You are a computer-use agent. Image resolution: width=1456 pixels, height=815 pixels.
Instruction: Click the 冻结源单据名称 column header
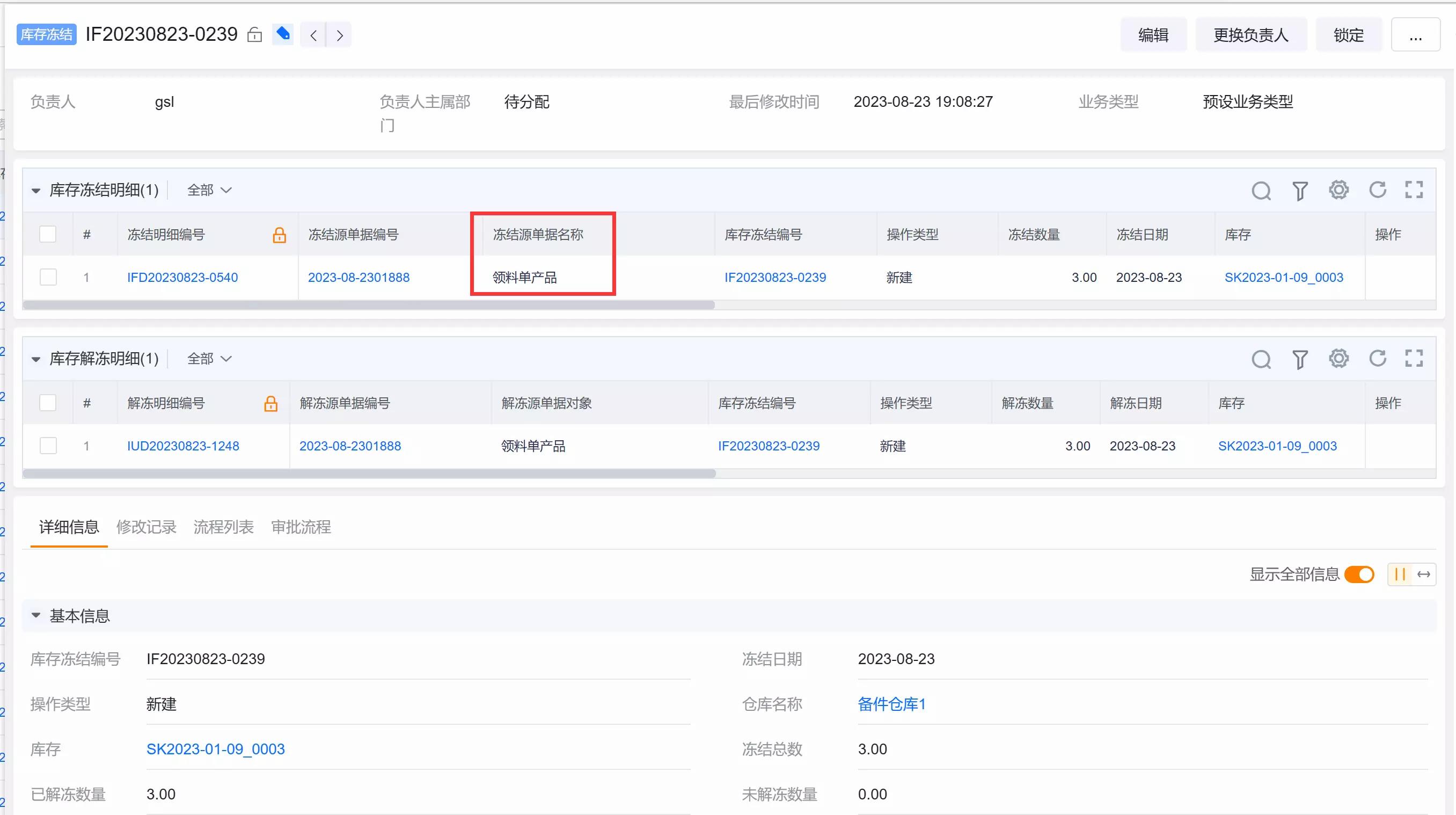[538, 234]
